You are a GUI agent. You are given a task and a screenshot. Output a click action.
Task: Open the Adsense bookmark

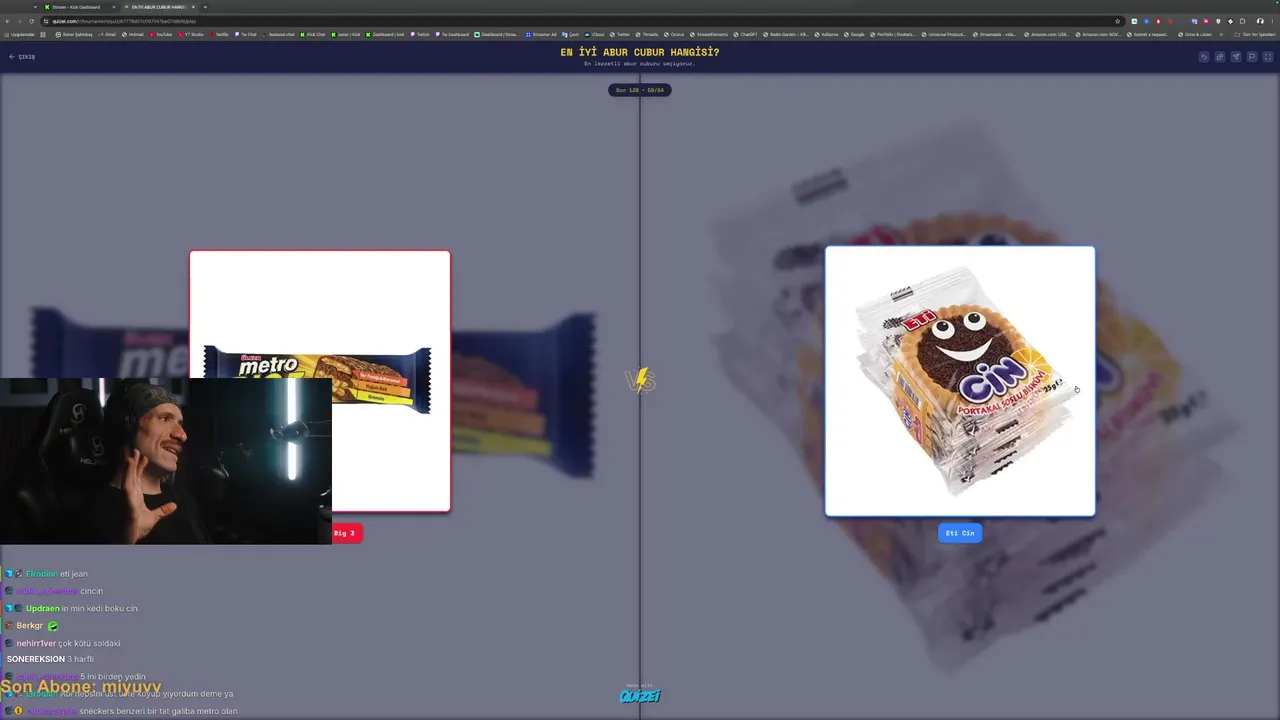(x=827, y=34)
